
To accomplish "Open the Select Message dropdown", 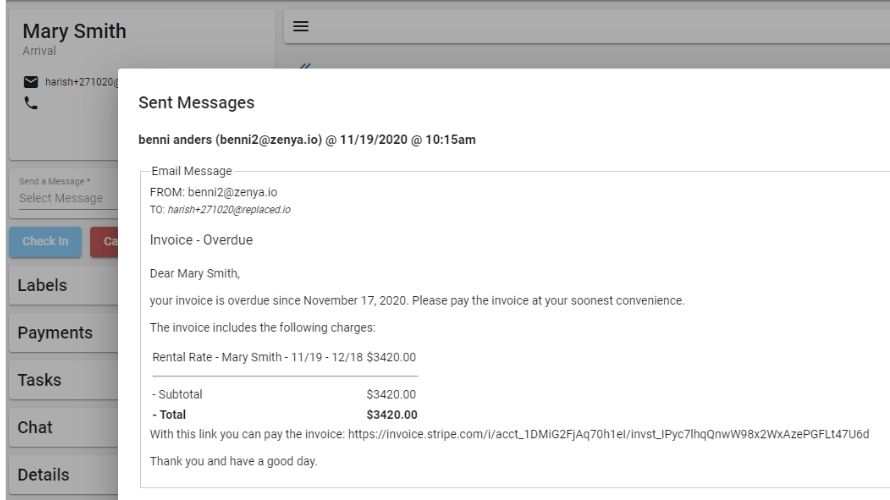I will [64, 198].
